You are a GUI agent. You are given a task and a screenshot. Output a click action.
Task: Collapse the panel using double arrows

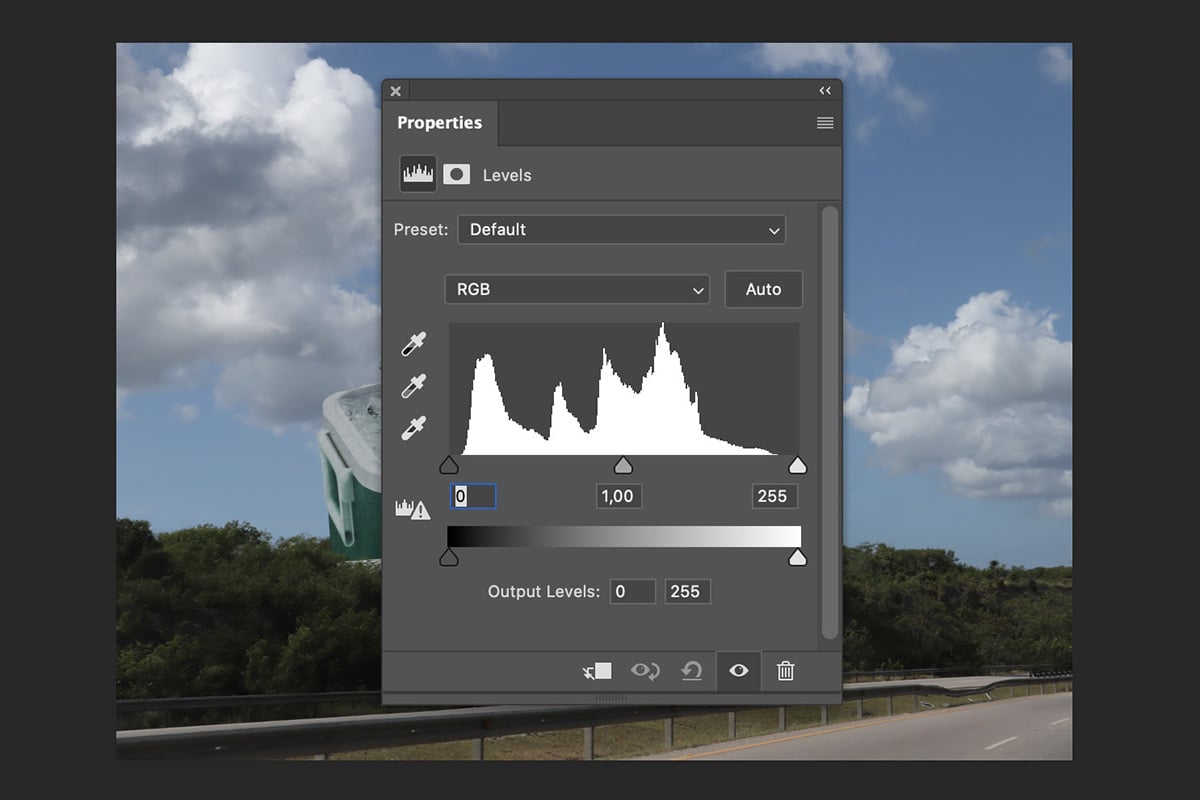(825, 91)
